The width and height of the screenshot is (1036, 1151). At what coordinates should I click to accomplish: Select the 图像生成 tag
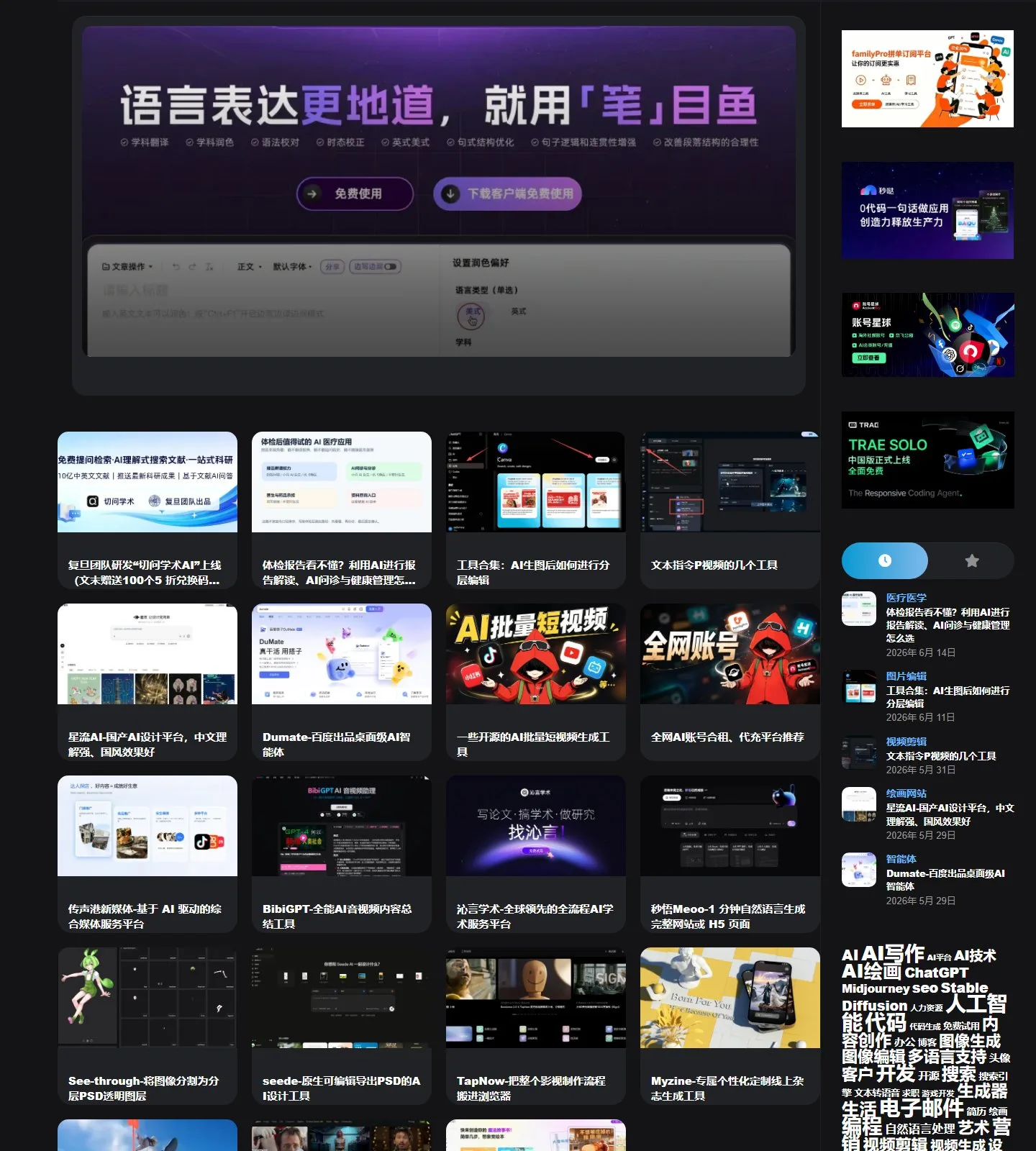coord(970,1041)
